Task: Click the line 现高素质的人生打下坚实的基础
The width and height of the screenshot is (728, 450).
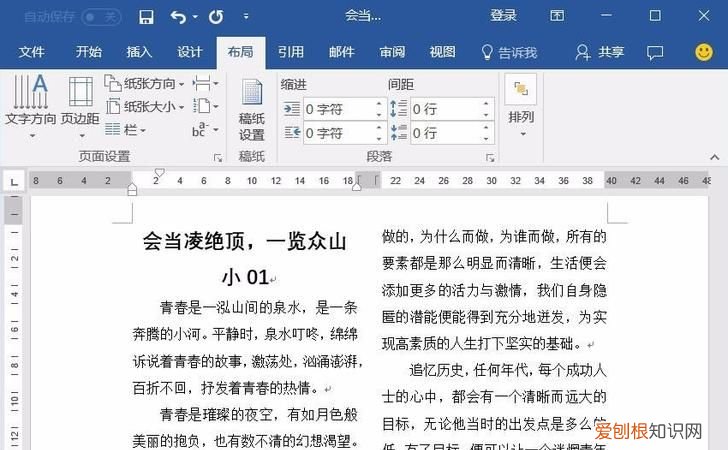Action: pos(481,344)
